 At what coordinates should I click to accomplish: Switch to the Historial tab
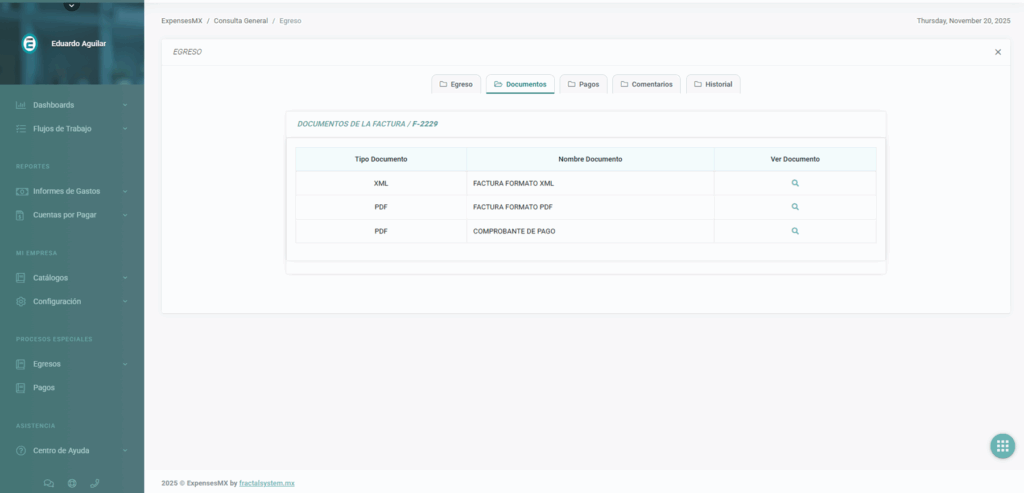pyautogui.click(x=713, y=84)
